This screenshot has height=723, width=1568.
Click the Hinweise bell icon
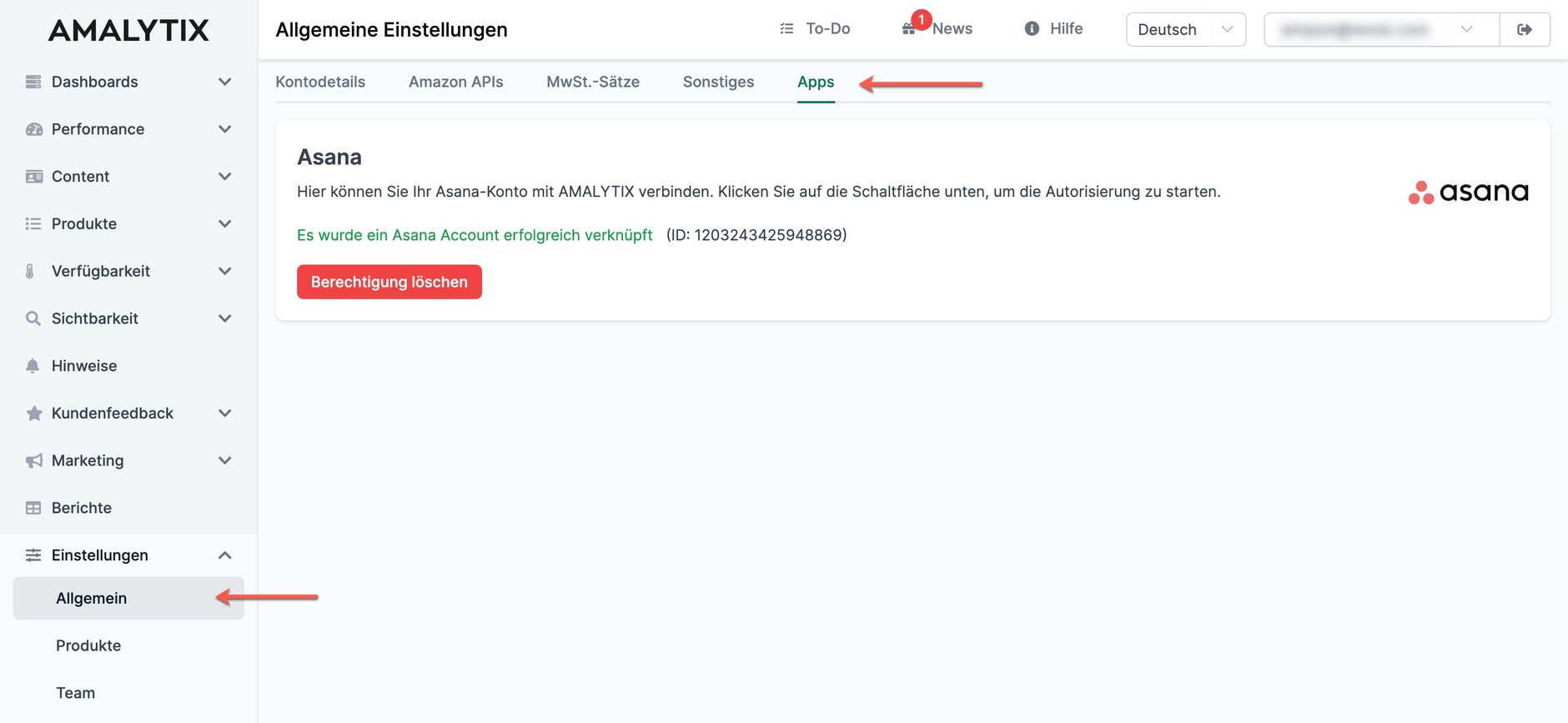(x=33, y=366)
